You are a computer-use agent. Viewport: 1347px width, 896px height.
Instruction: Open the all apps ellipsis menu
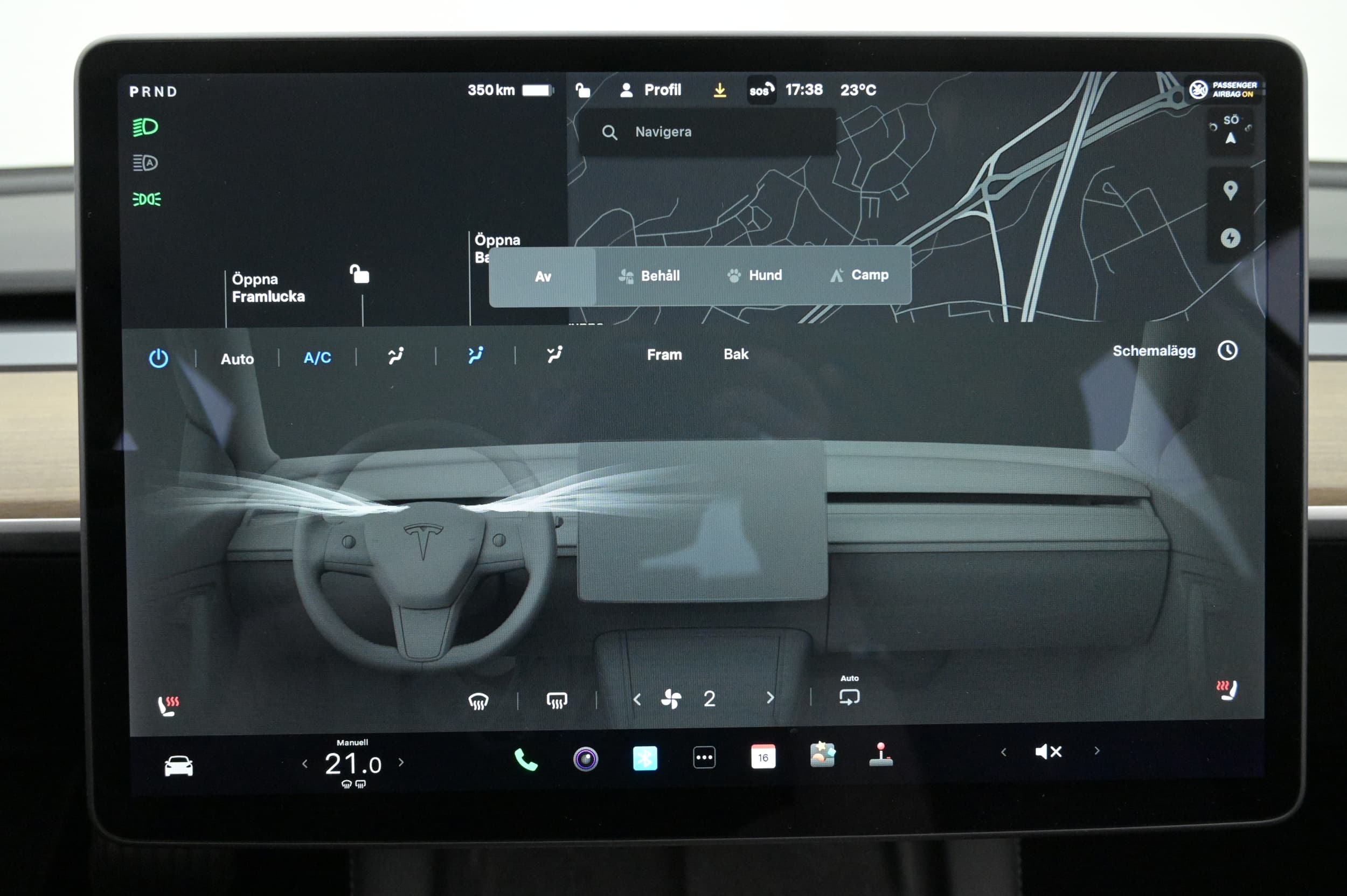coord(704,758)
